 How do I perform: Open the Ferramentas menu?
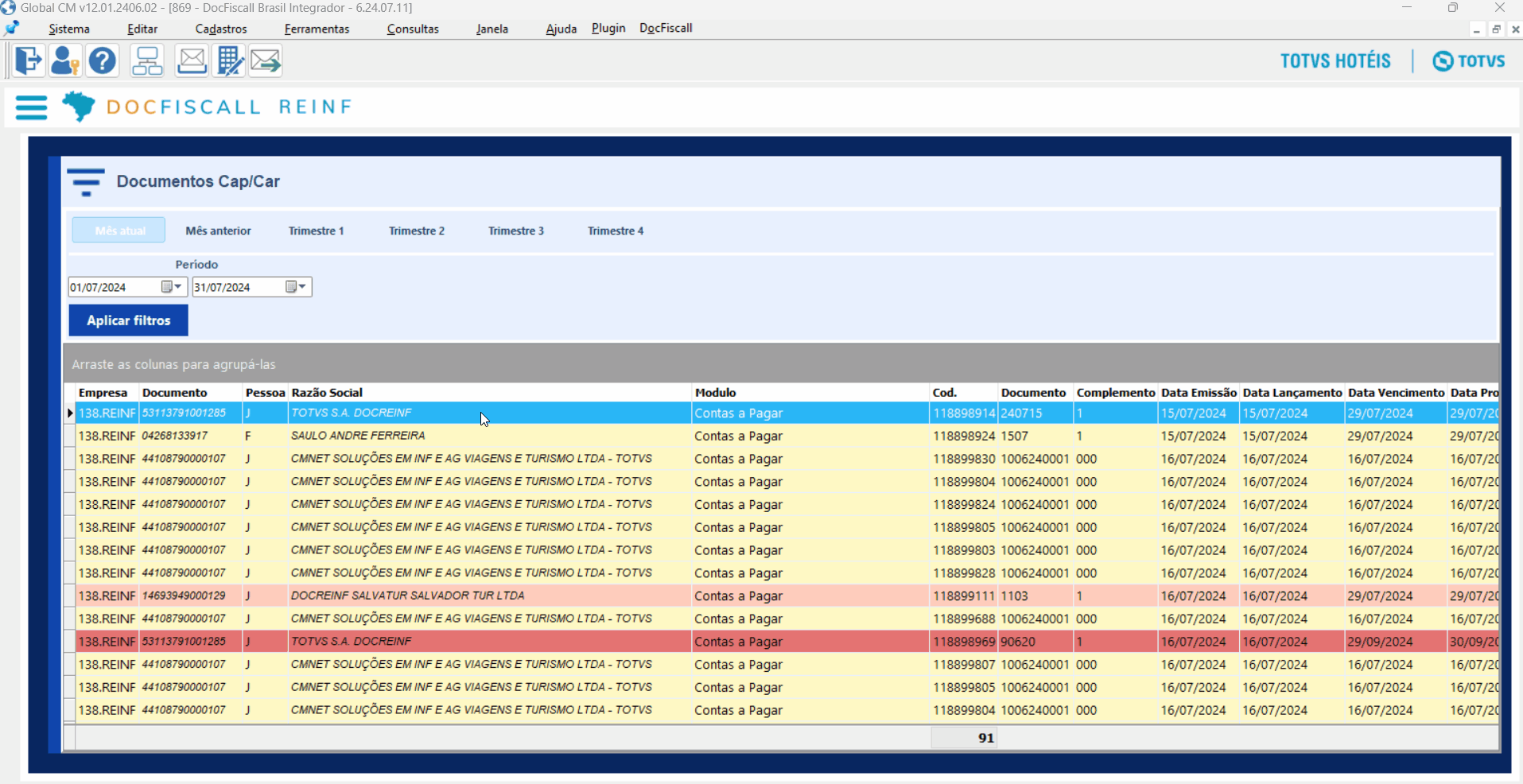pyautogui.click(x=317, y=29)
